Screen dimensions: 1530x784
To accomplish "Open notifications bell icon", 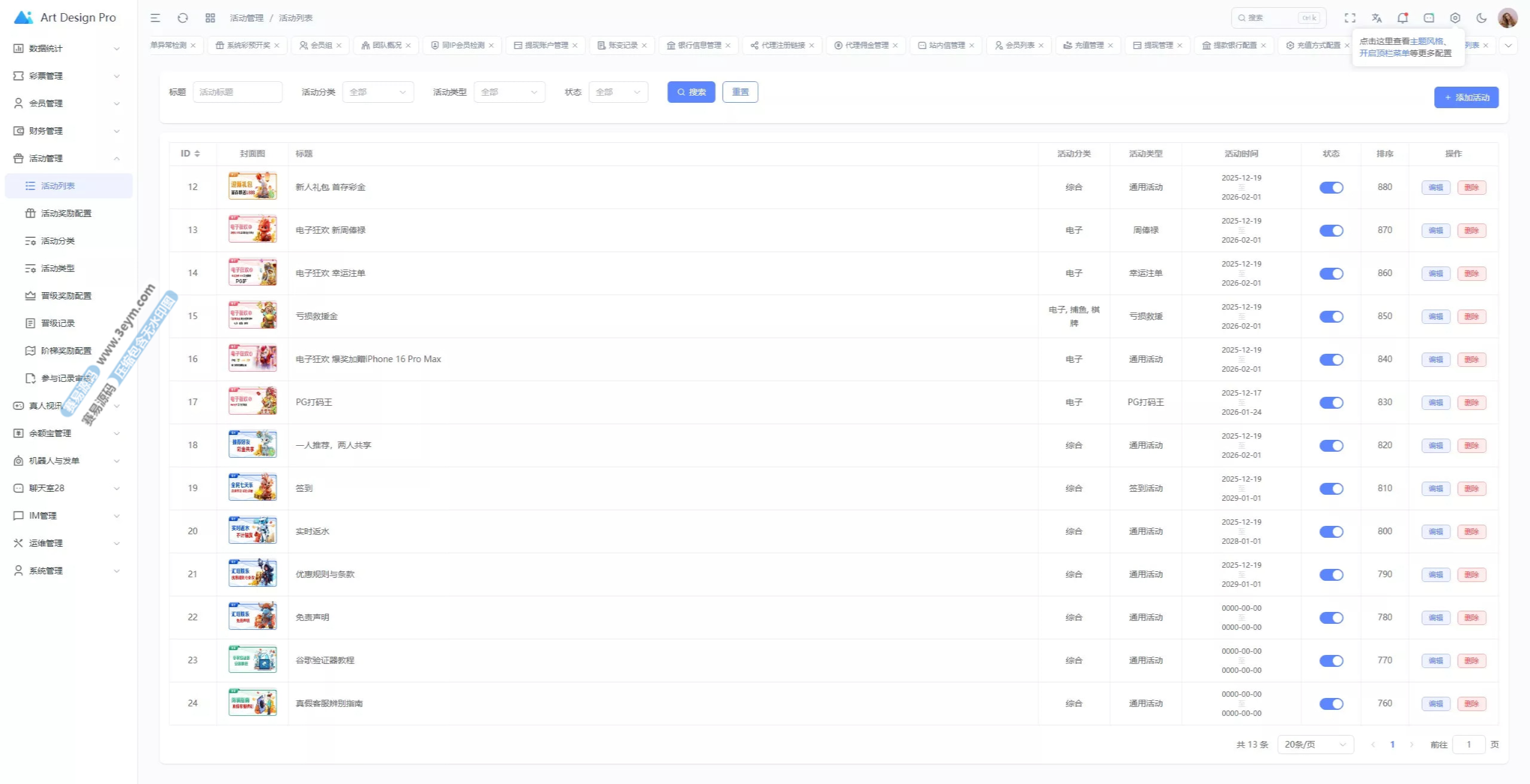I will click(1403, 18).
